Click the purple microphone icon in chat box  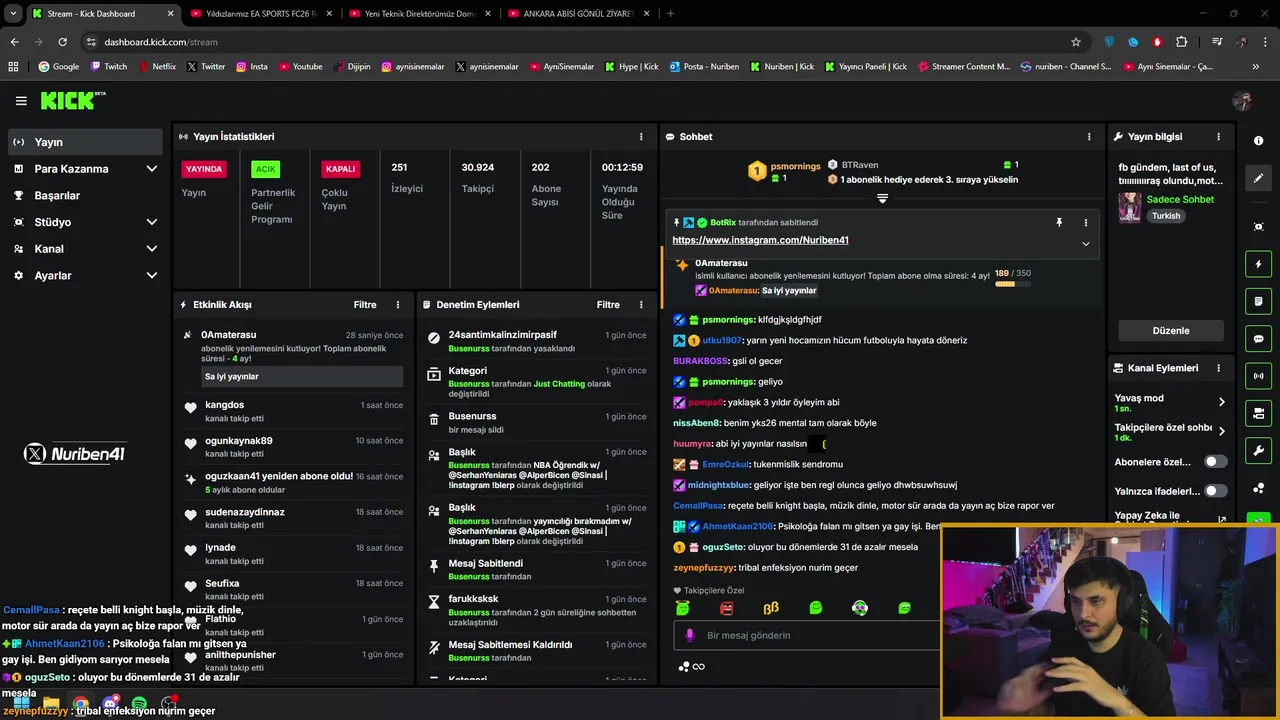[689, 635]
